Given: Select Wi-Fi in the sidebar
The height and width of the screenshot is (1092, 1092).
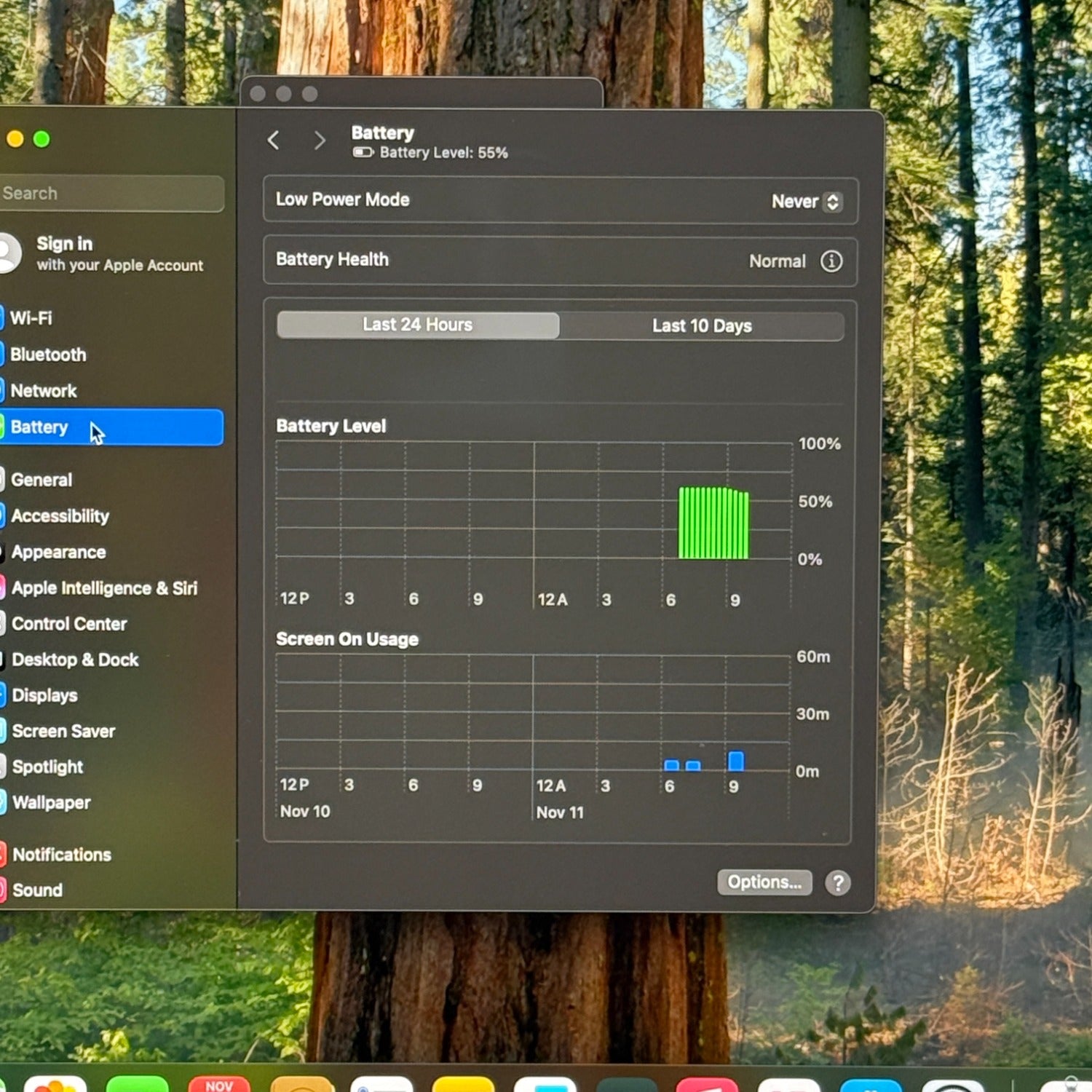Looking at the screenshot, I should pyautogui.click(x=31, y=318).
